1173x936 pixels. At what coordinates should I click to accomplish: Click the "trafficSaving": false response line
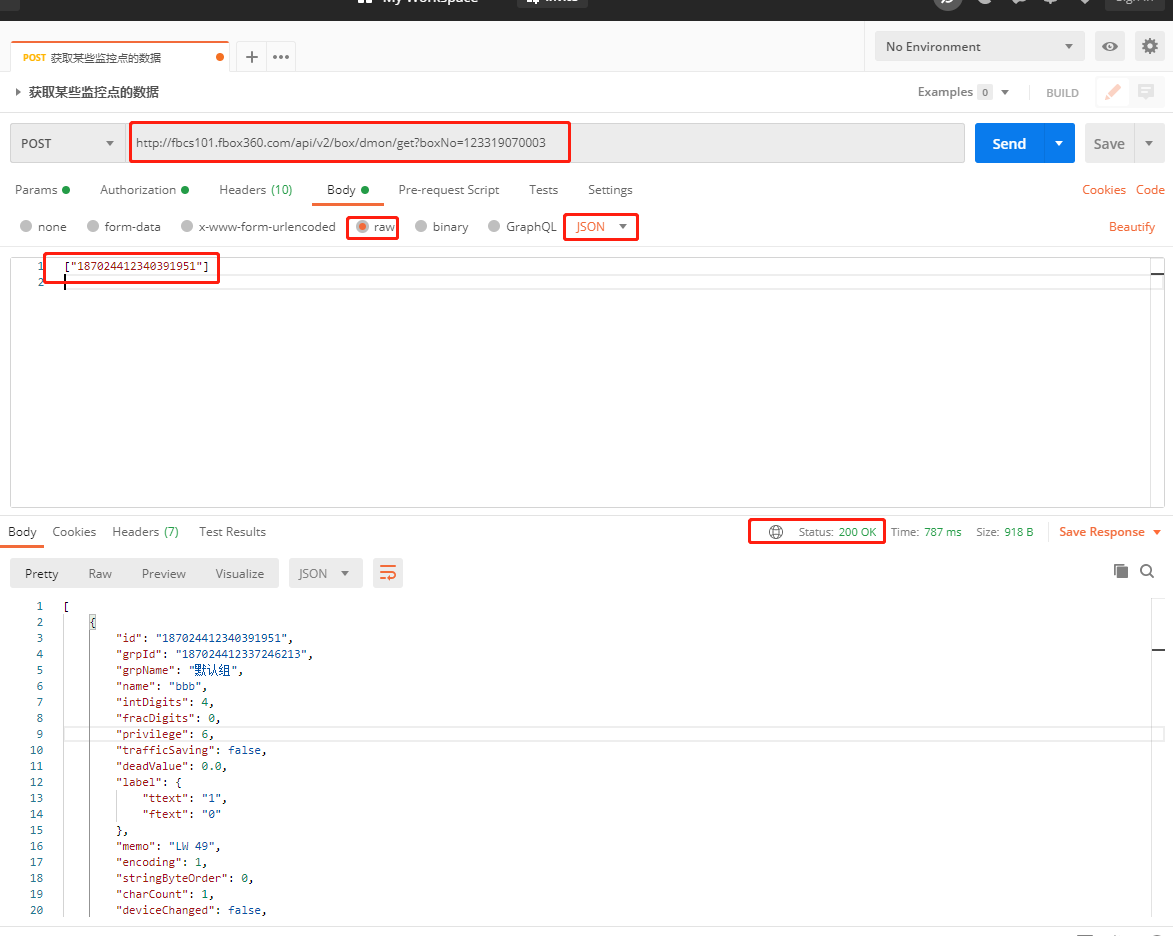(x=192, y=750)
